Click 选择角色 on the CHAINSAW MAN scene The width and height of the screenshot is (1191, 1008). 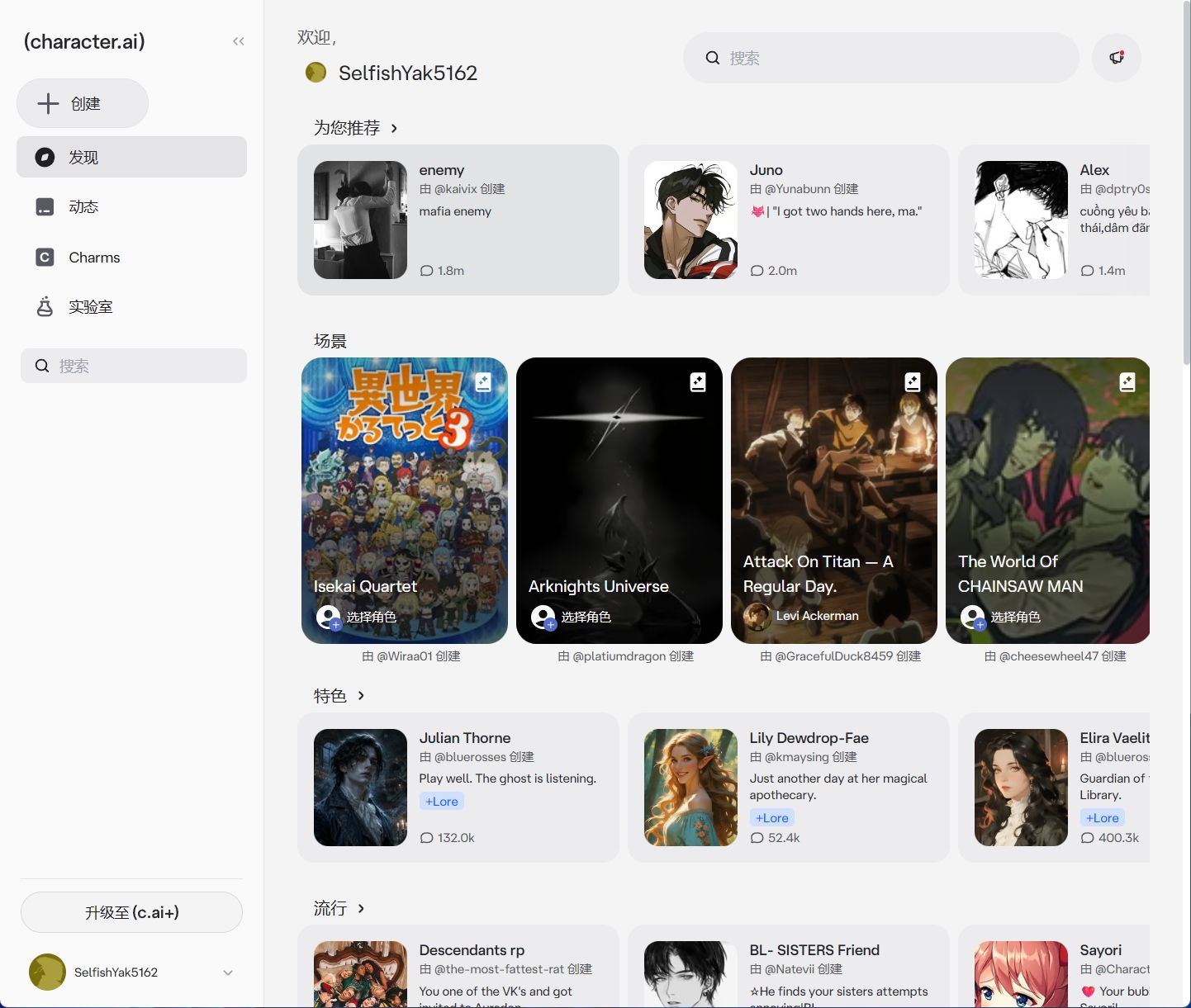tap(1015, 617)
